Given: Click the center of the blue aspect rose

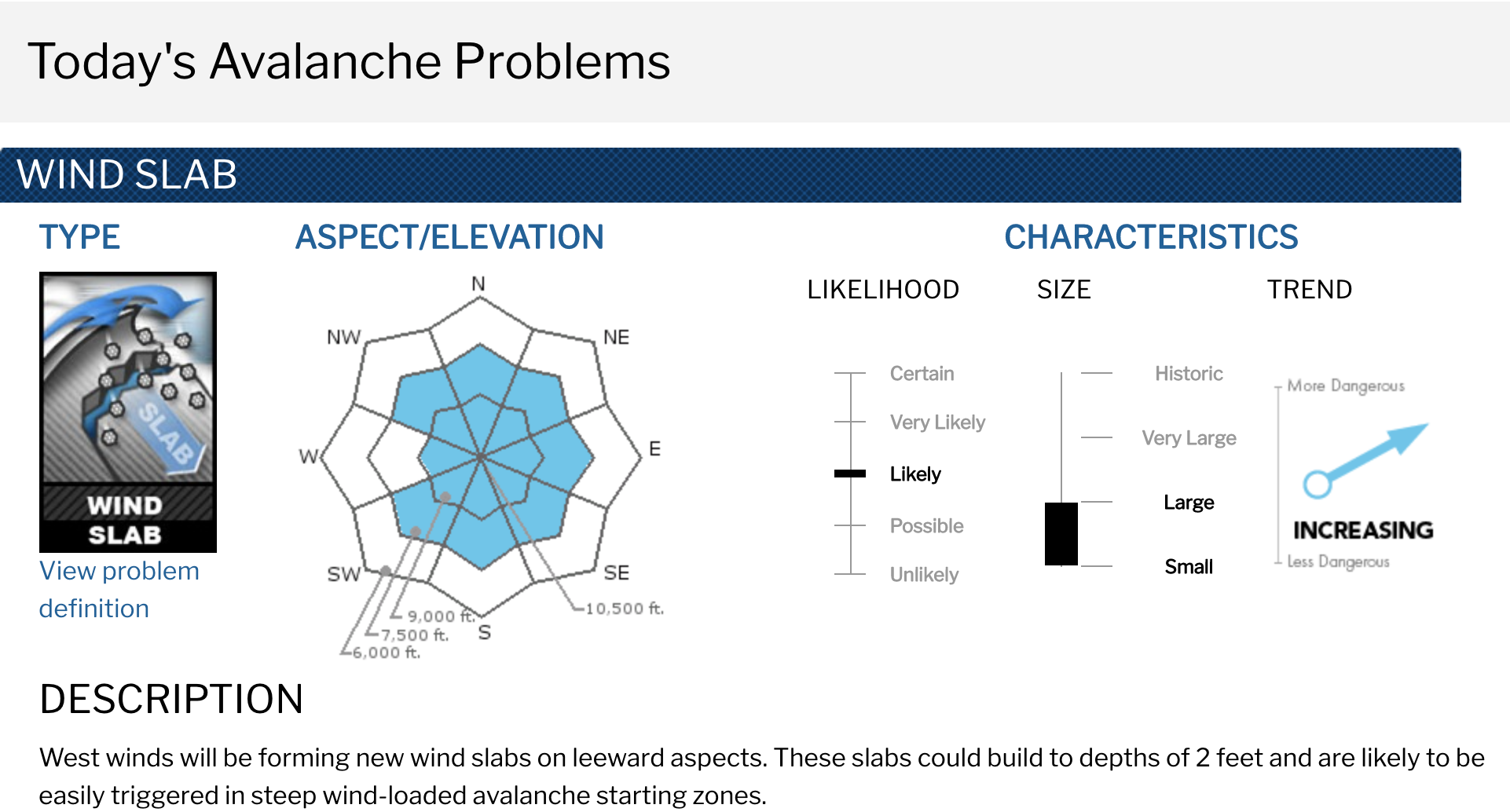Looking at the screenshot, I should (x=480, y=455).
